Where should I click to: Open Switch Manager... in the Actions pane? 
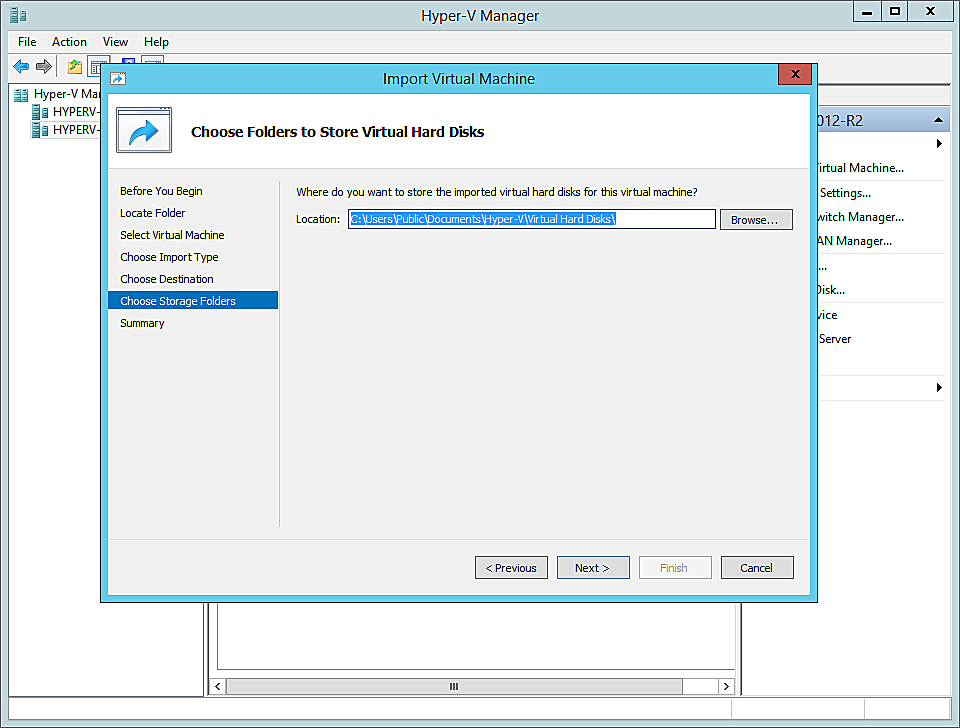tap(861, 217)
